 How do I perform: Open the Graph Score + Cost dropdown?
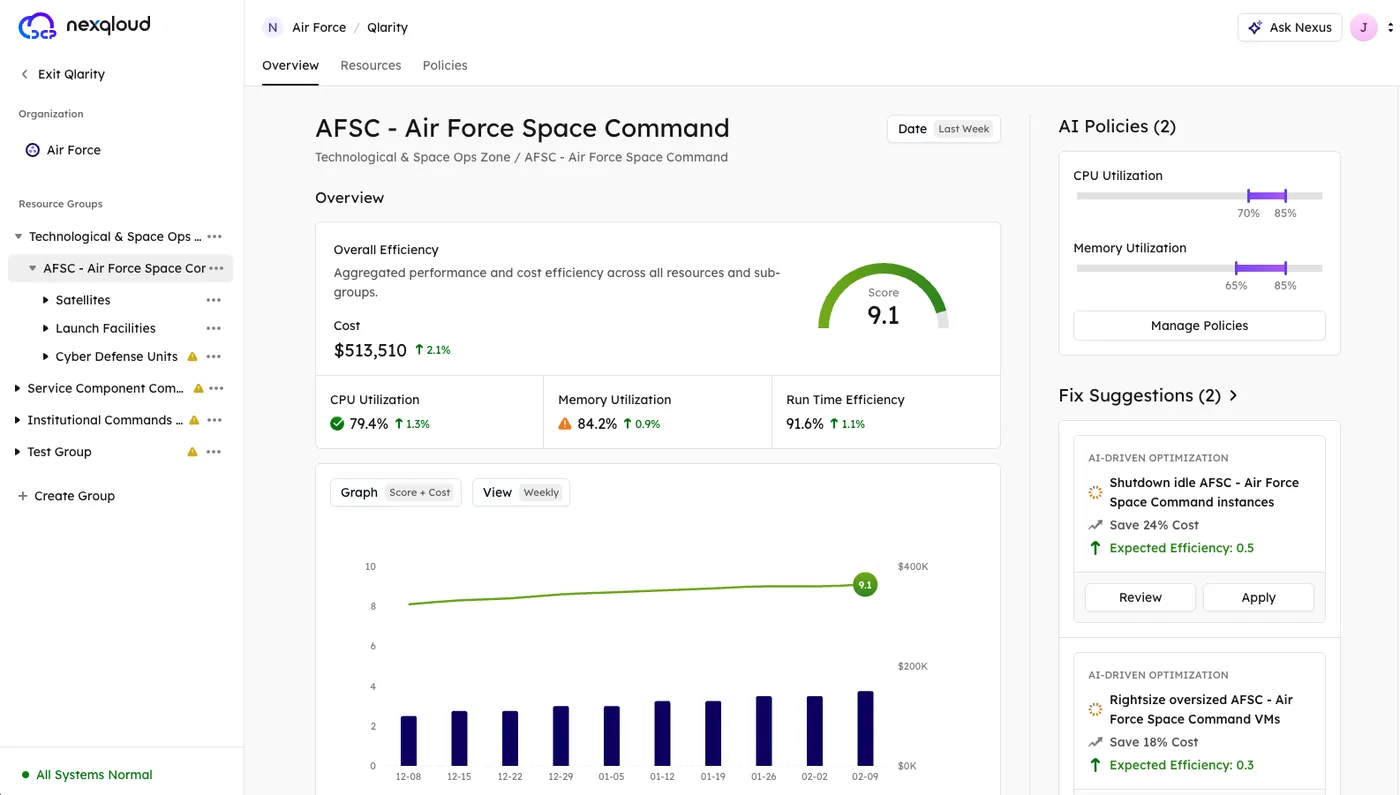396,492
